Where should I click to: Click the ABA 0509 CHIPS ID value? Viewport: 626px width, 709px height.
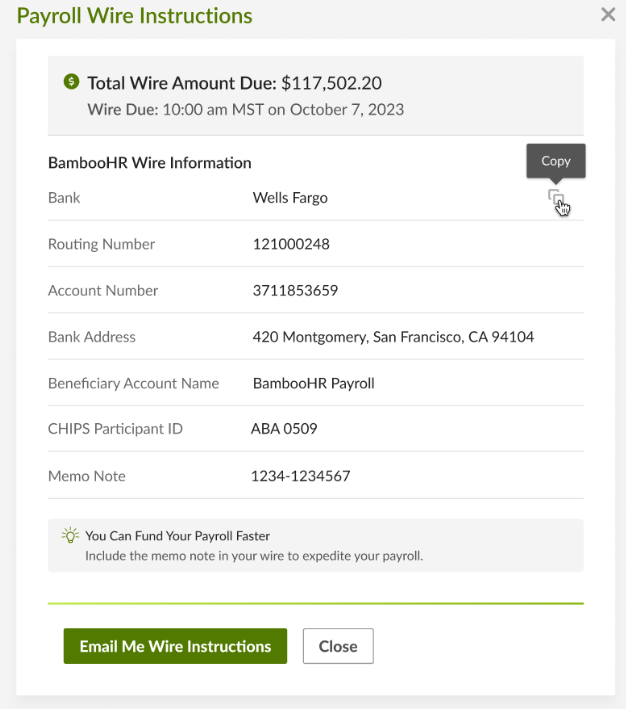tap(284, 429)
